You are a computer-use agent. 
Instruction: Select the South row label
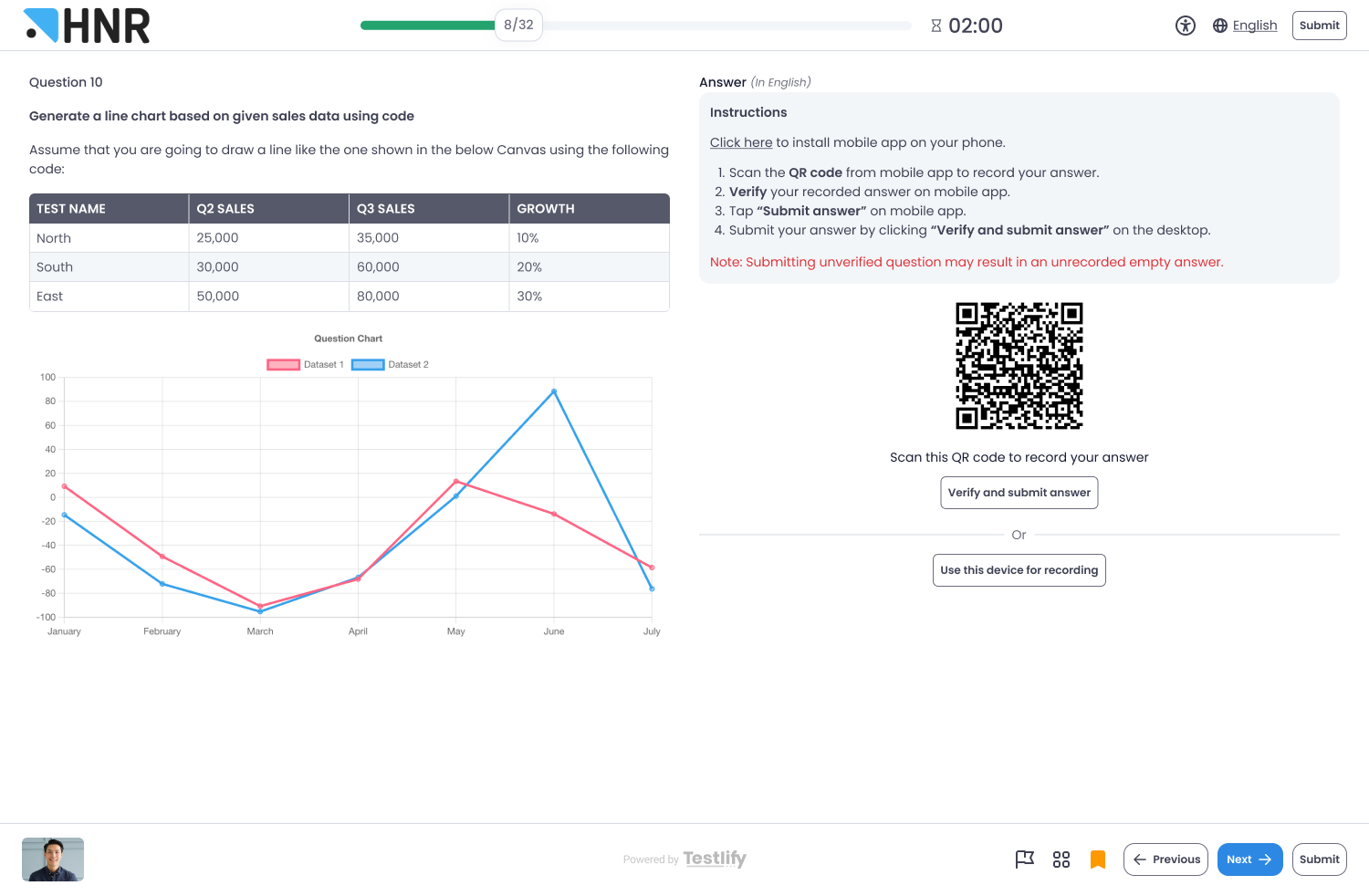[x=55, y=267]
